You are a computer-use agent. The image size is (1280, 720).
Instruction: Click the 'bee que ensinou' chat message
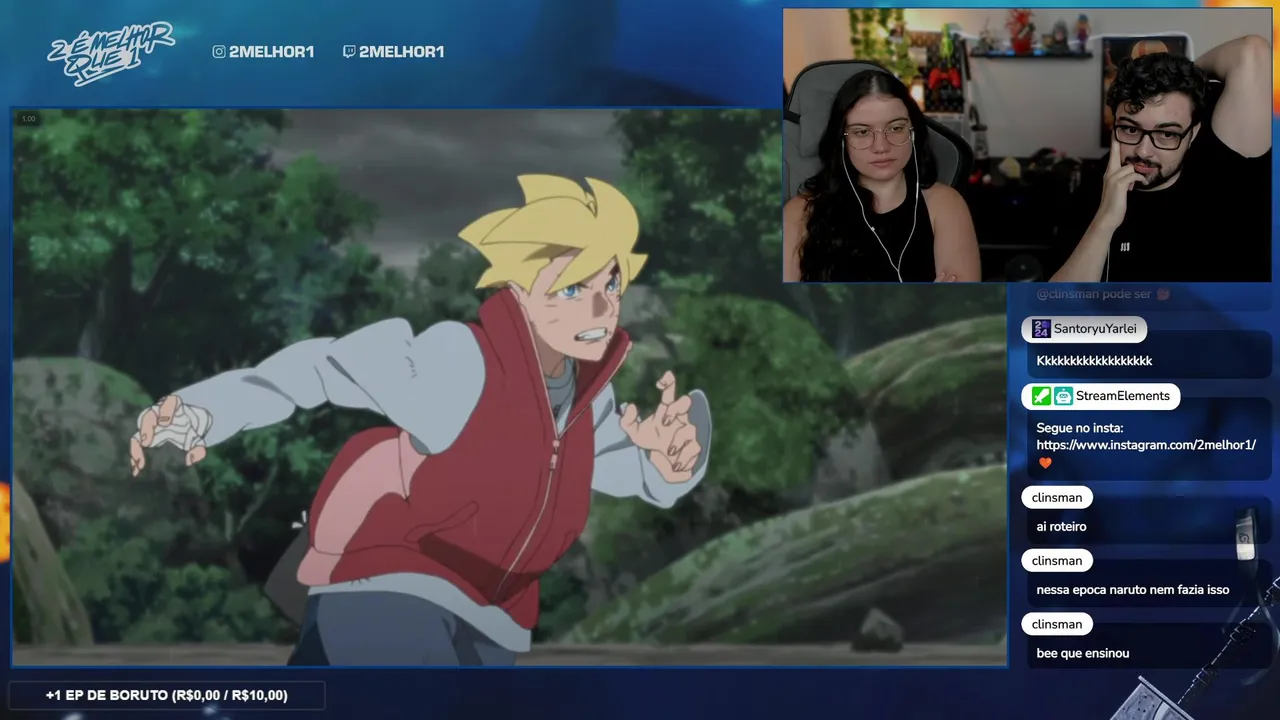(x=1082, y=653)
